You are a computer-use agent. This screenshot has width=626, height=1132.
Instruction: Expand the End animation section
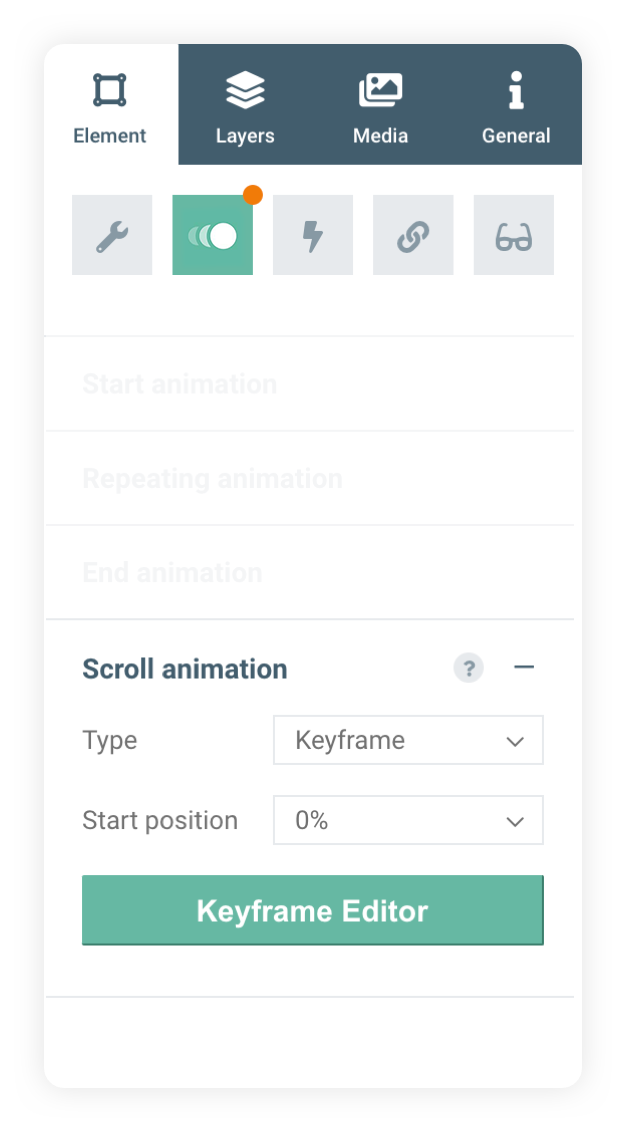tap(172, 572)
